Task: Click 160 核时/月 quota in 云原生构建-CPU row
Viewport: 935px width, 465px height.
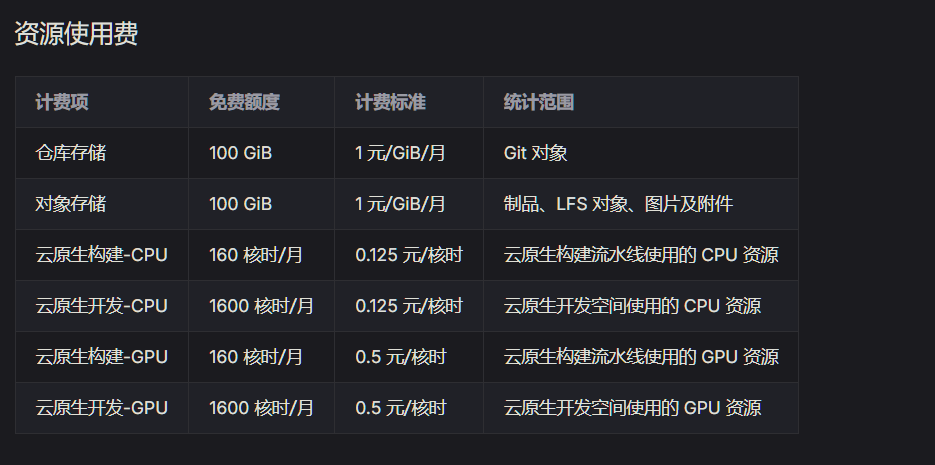Action: 256,255
